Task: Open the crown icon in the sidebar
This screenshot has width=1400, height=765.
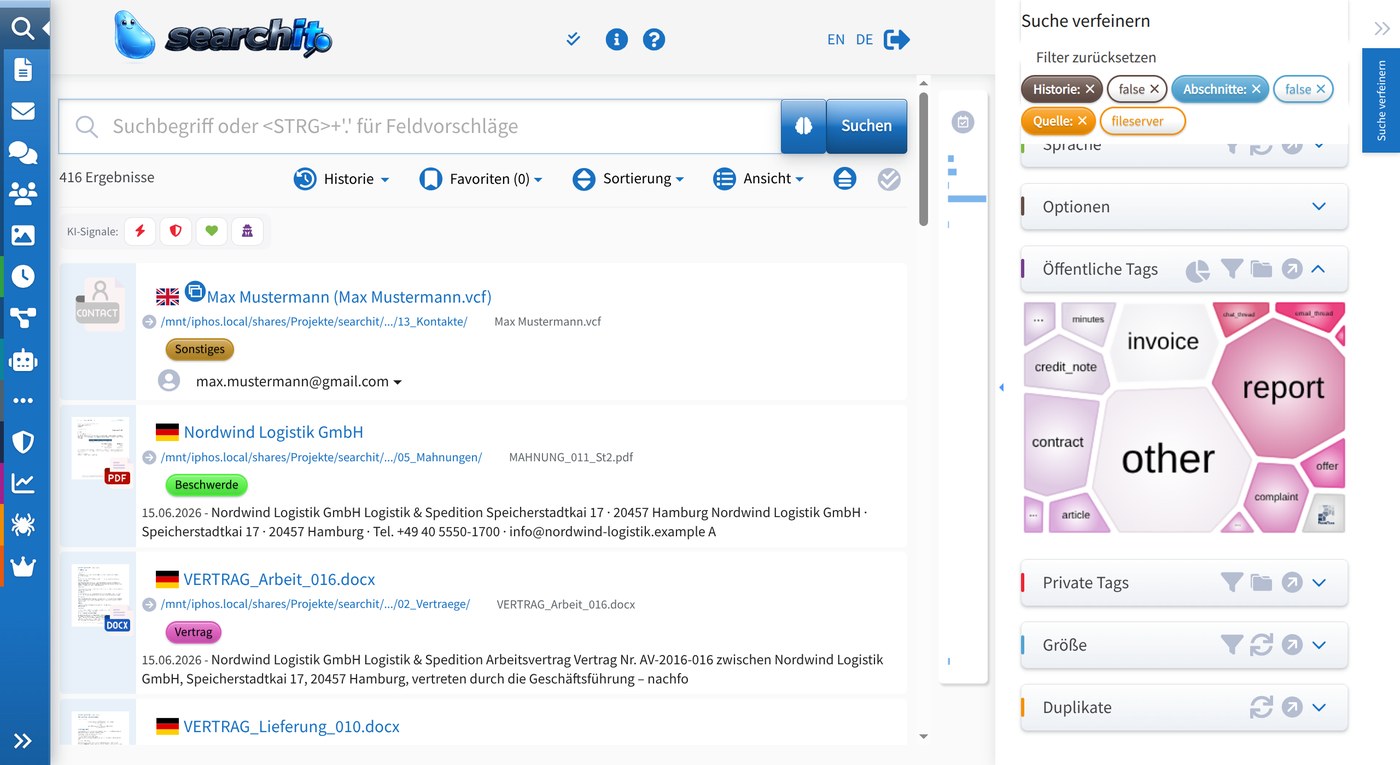Action: pos(22,567)
